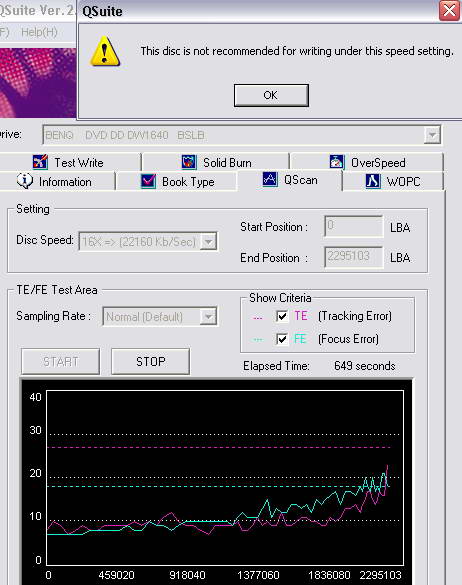Image resolution: width=462 pixels, height=585 pixels.
Task: Click the End Position LBA field
Action: 353,257
